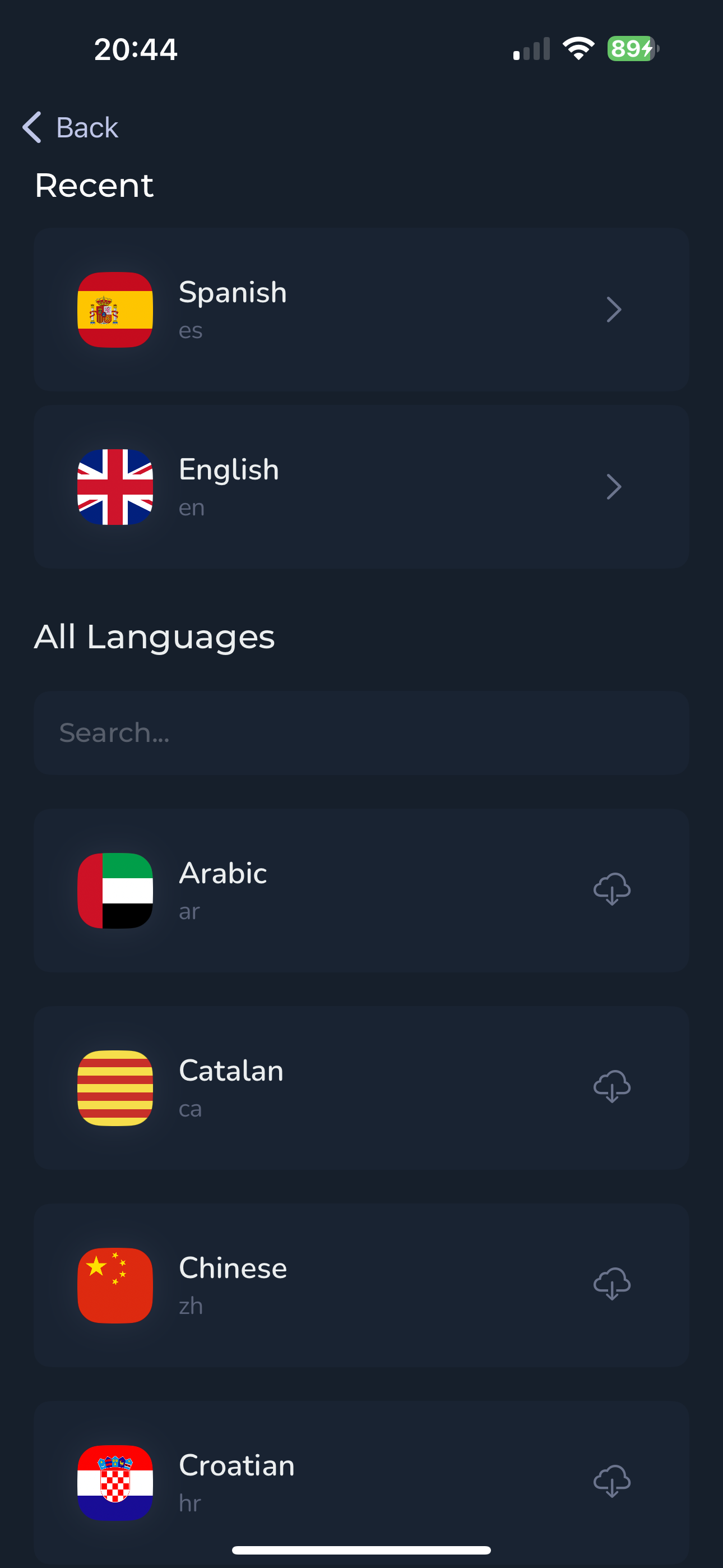Tap the Croatia flag icon
The image size is (723, 1568).
[115, 1482]
